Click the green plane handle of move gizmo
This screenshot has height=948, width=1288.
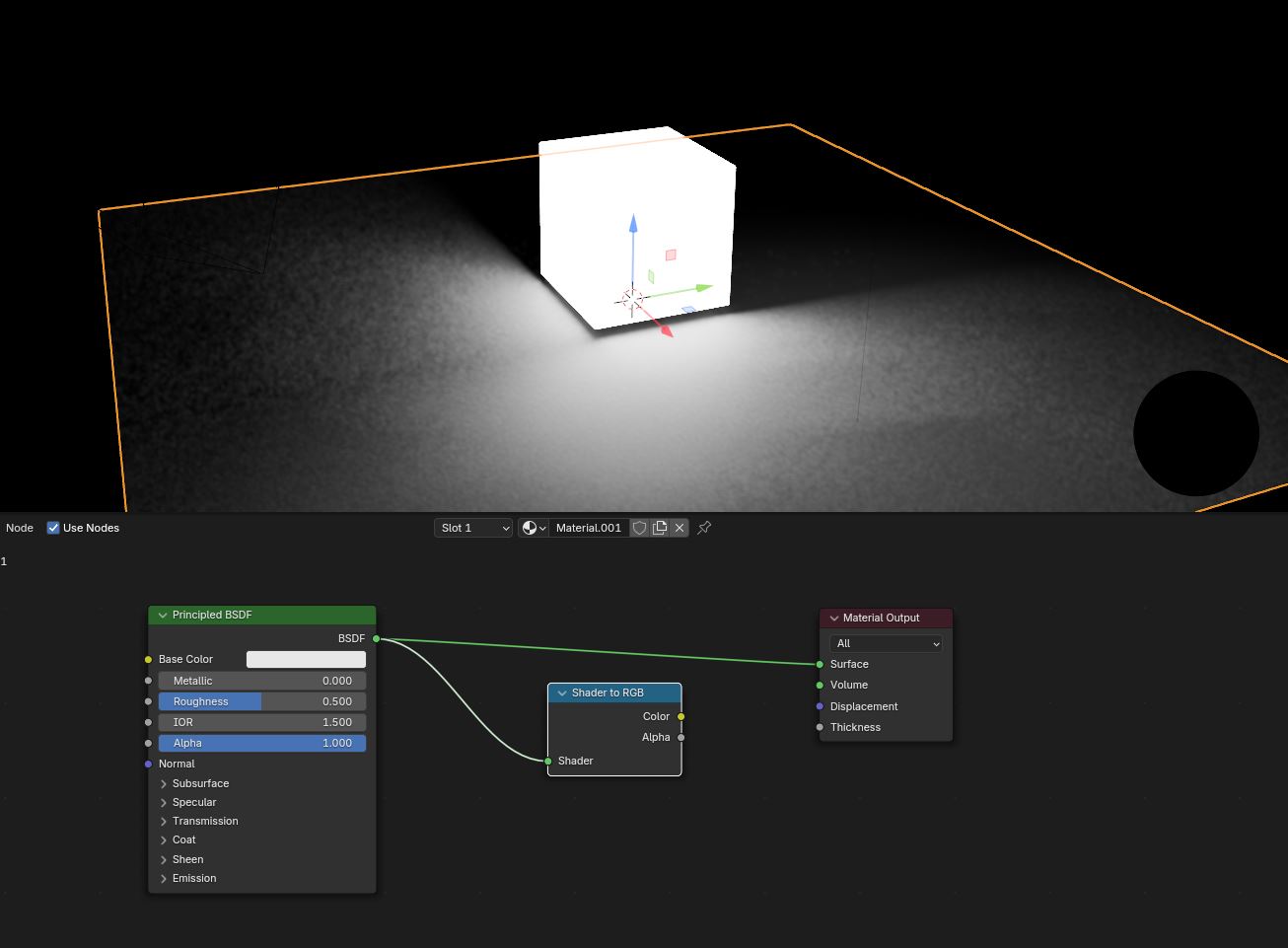[651, 276]
